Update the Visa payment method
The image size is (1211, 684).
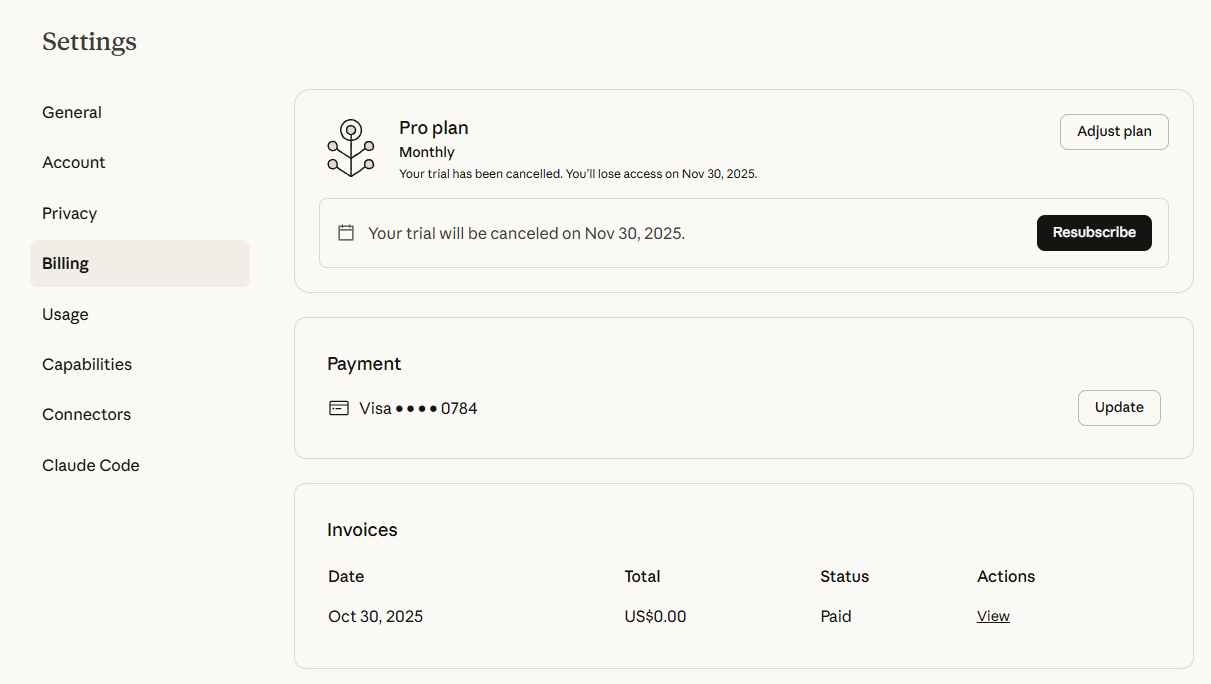point(1119,408)
